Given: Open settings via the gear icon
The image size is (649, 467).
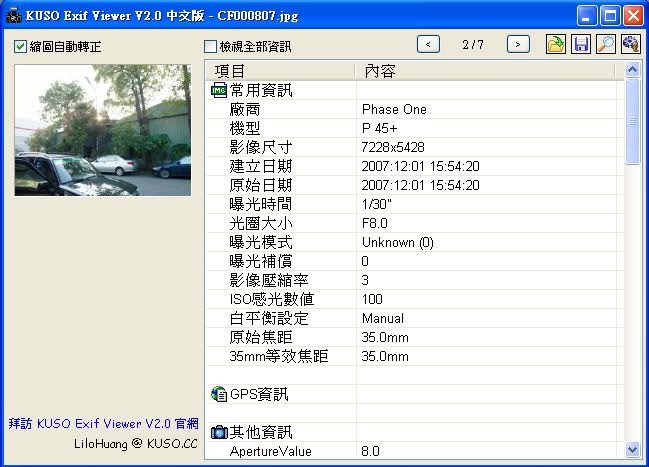Looking at the screenshot, I should pos(630,44).
